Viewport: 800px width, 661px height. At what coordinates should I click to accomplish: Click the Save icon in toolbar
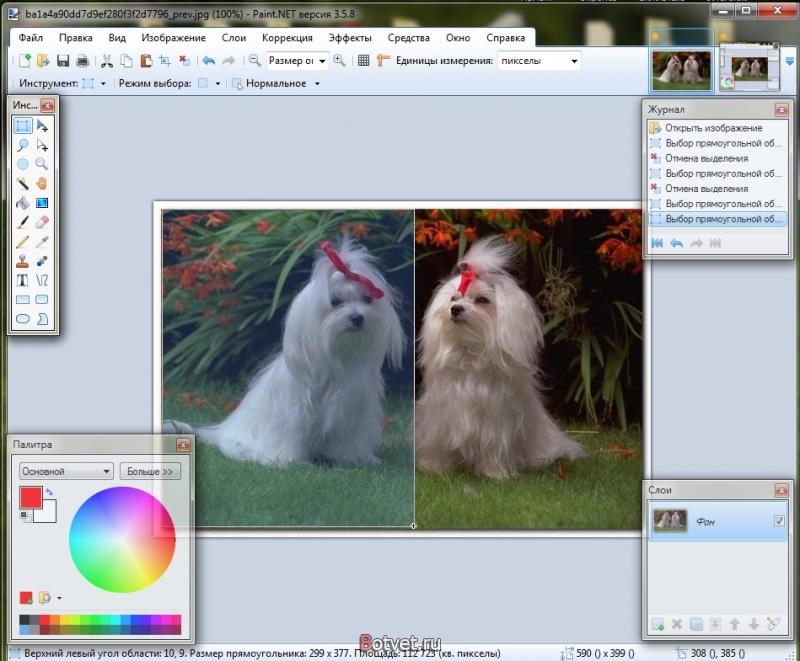(63, 61)
